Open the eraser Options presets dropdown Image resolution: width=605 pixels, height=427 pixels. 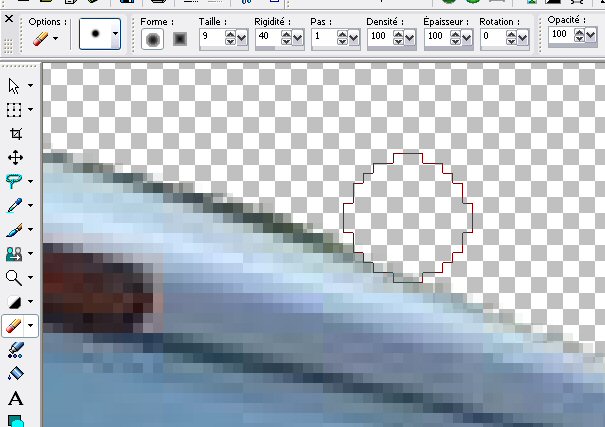pyautogui.click(x=56, y=38)
